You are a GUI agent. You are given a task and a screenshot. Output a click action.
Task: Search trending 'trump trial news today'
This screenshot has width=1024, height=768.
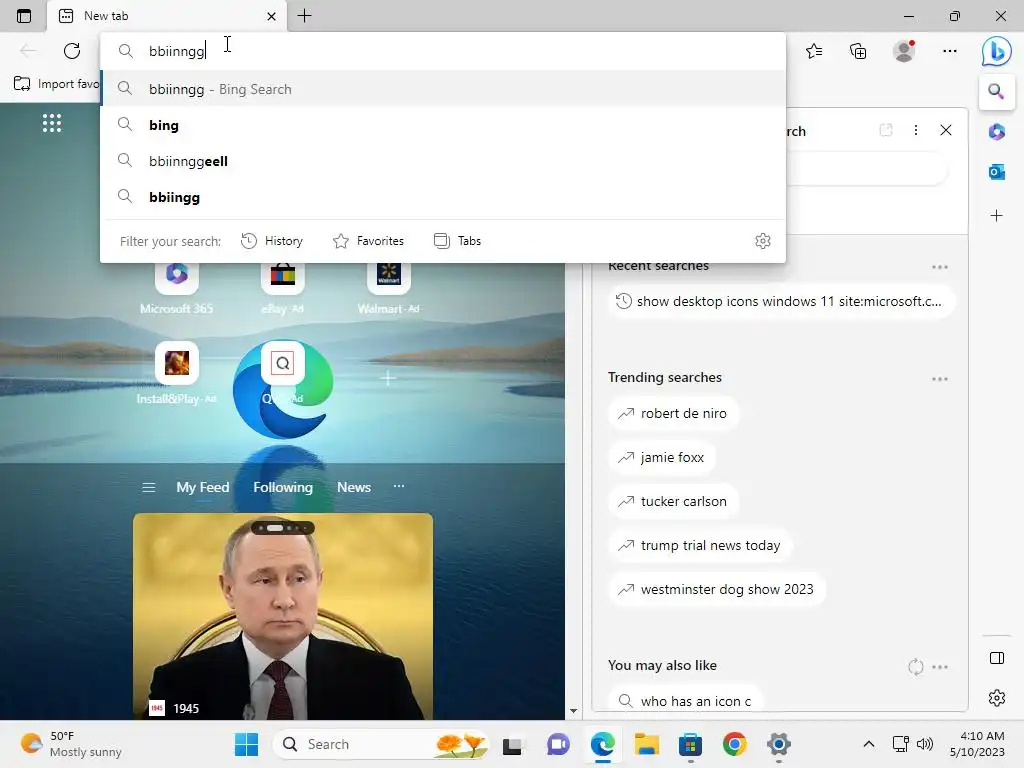point(699,545)
